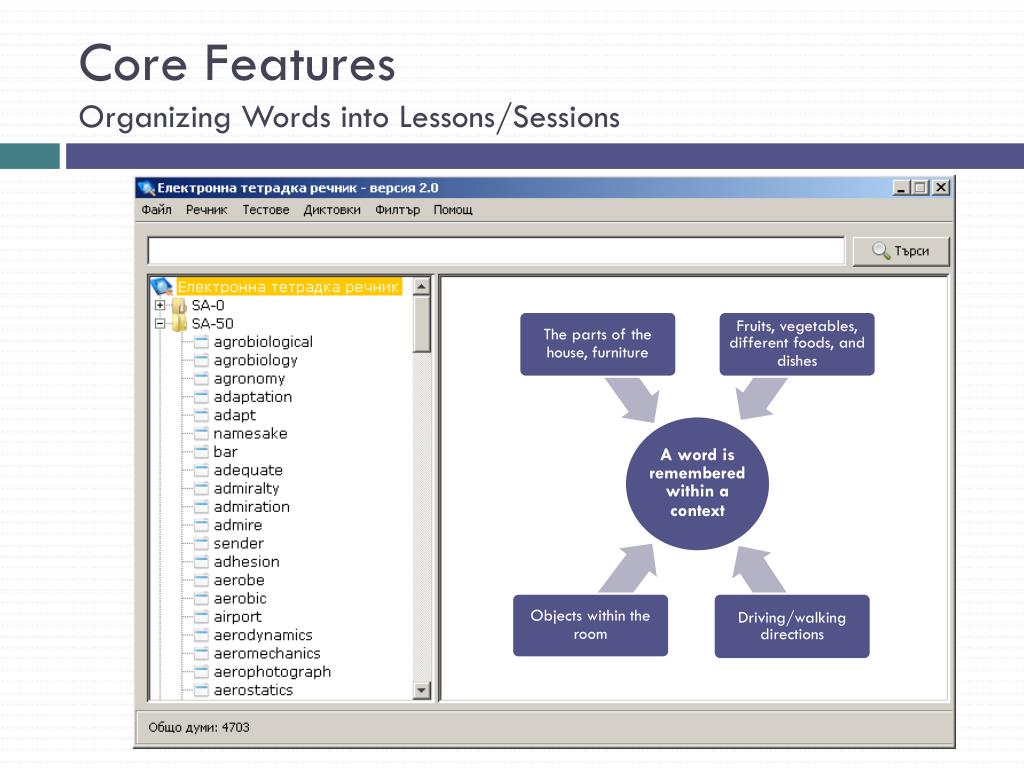Click the aerobic entry icon
This screenshot has width=1024, height=768.
click(202, 598)
